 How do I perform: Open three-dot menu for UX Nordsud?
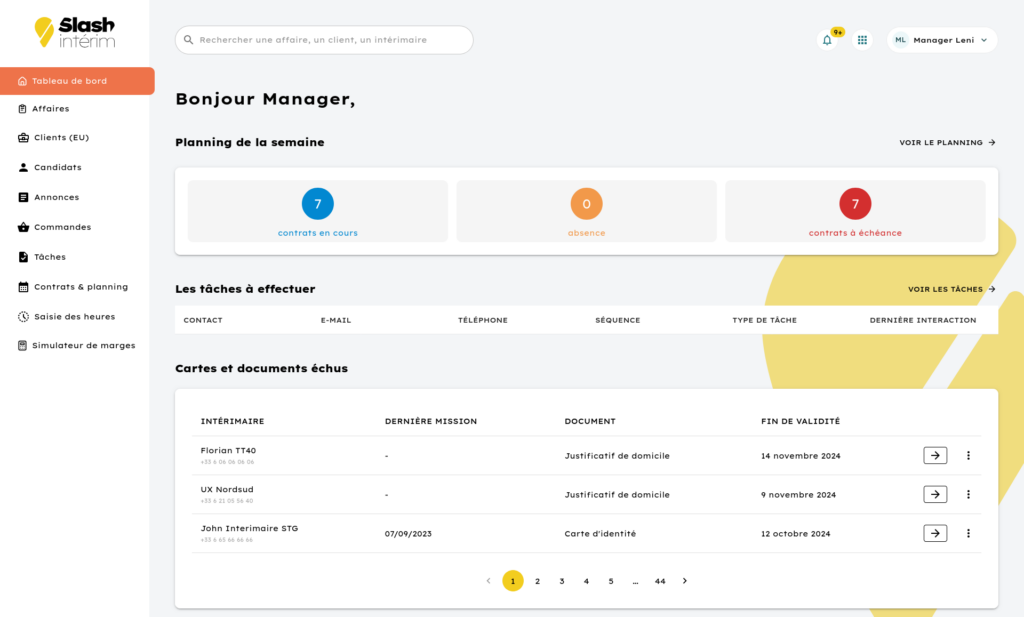[968, 494]
